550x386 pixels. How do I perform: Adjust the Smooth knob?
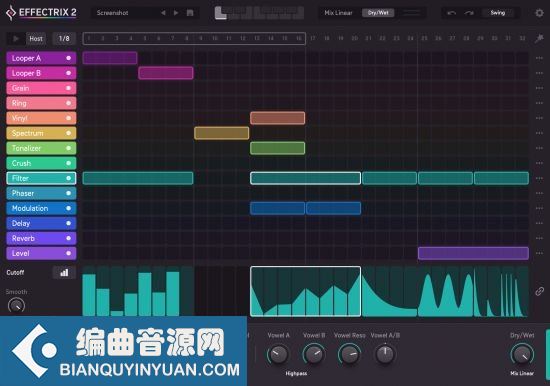[x=16, y=306]
